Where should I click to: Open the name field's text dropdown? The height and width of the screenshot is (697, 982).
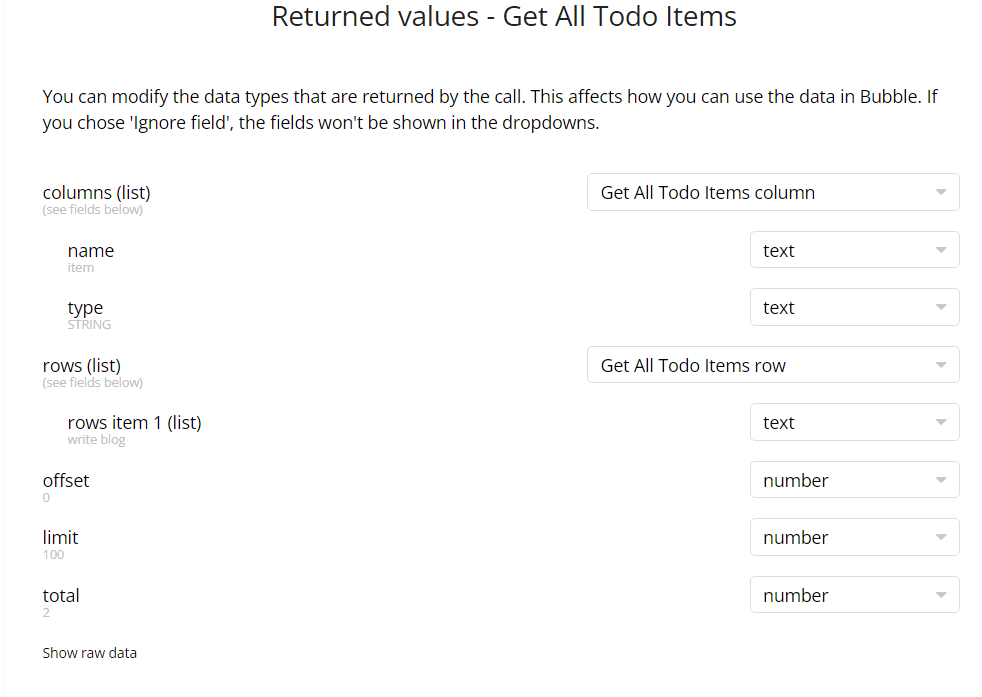point(854,250)
